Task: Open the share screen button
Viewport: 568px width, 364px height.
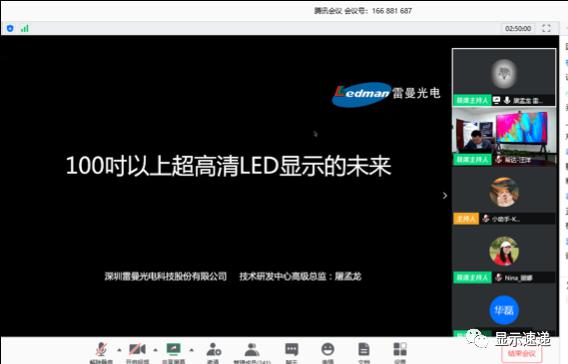Action: click(x=174, y=349)
